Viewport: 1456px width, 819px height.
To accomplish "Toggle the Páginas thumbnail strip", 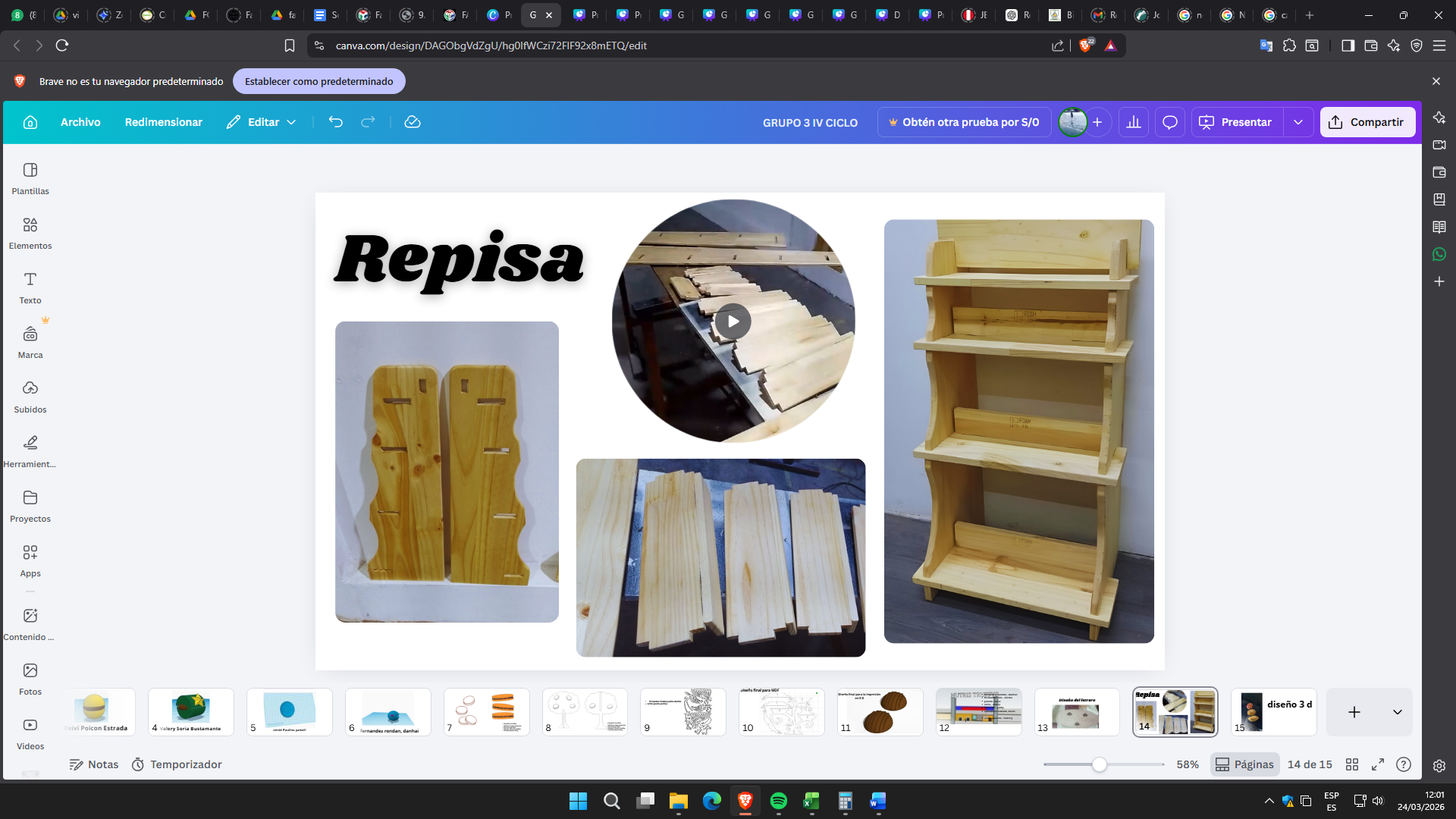I will pos(1244,764).
